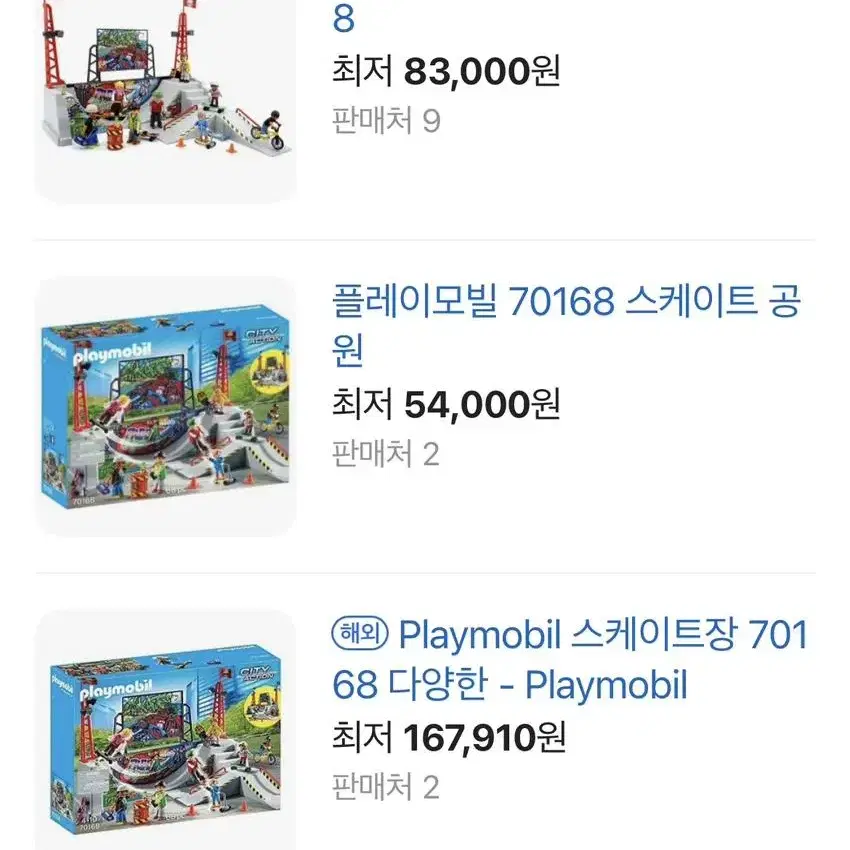Click the title fragment '8' above 83,000원

[343, 18]
